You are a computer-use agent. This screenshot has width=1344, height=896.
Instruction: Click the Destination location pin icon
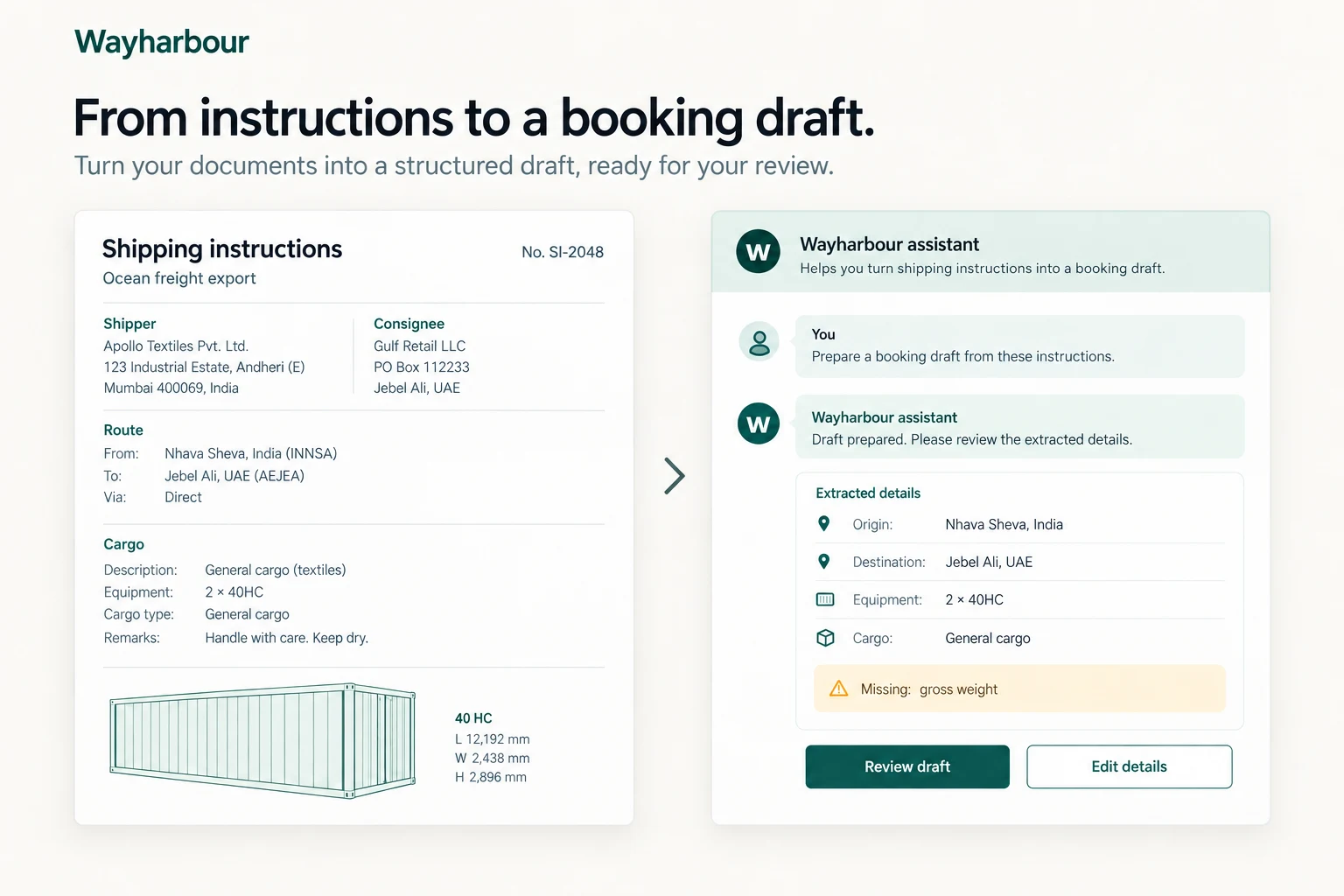pyautogui.click(x=823, y=561)
